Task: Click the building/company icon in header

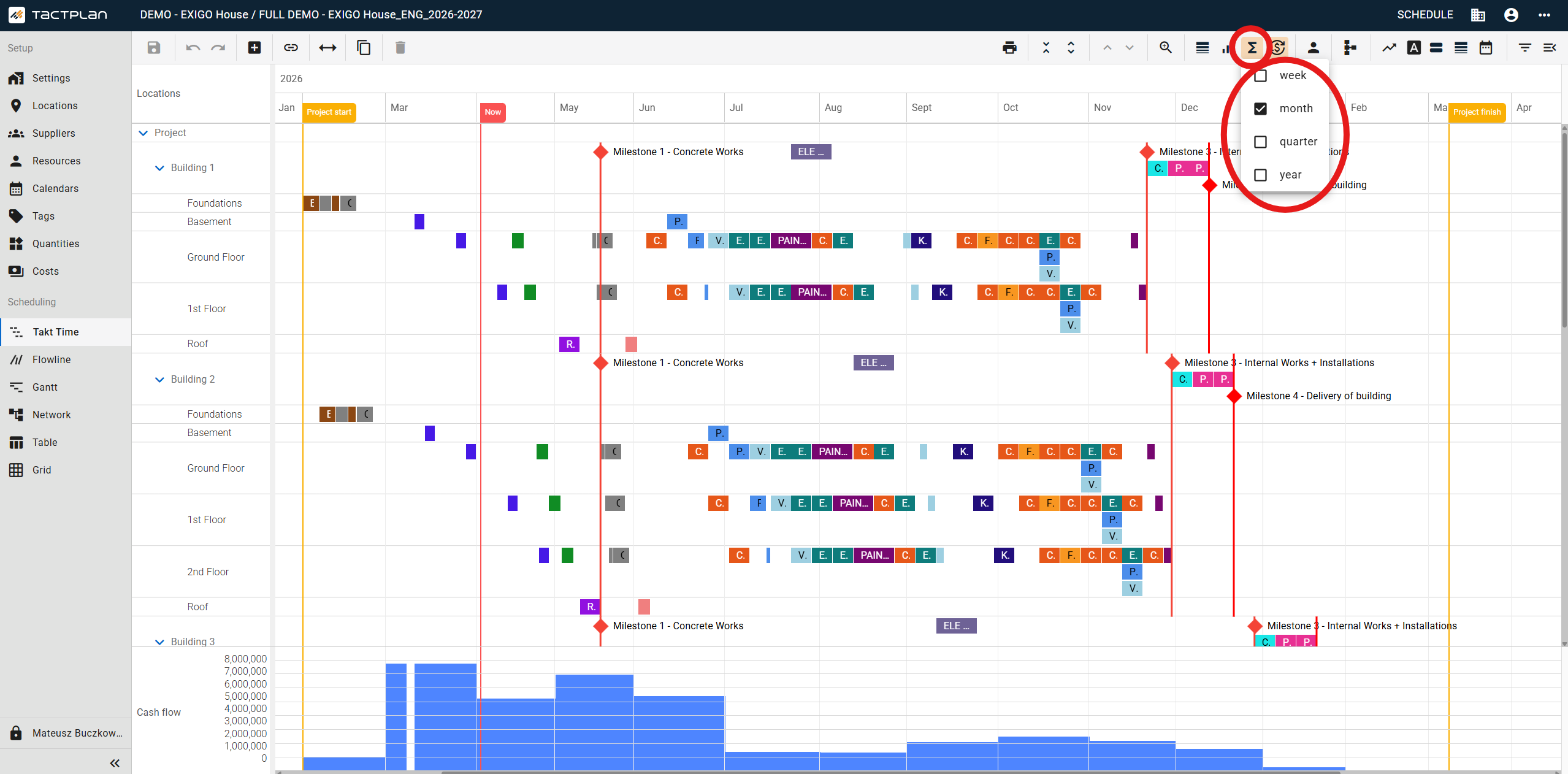Action: [x=1478, y=15]
